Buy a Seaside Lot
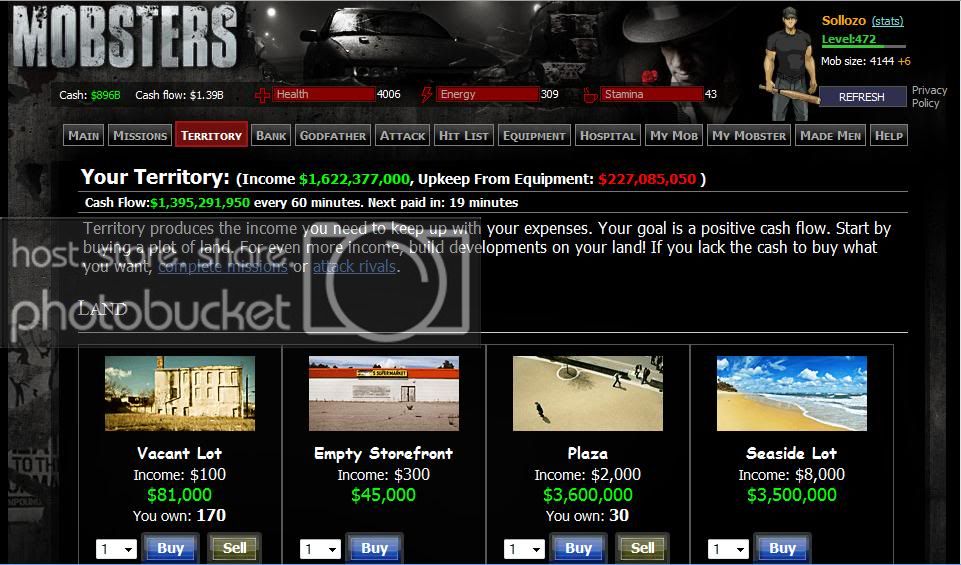Image resolution: width=961 pixels, height=565 pixels. [783, 548]
